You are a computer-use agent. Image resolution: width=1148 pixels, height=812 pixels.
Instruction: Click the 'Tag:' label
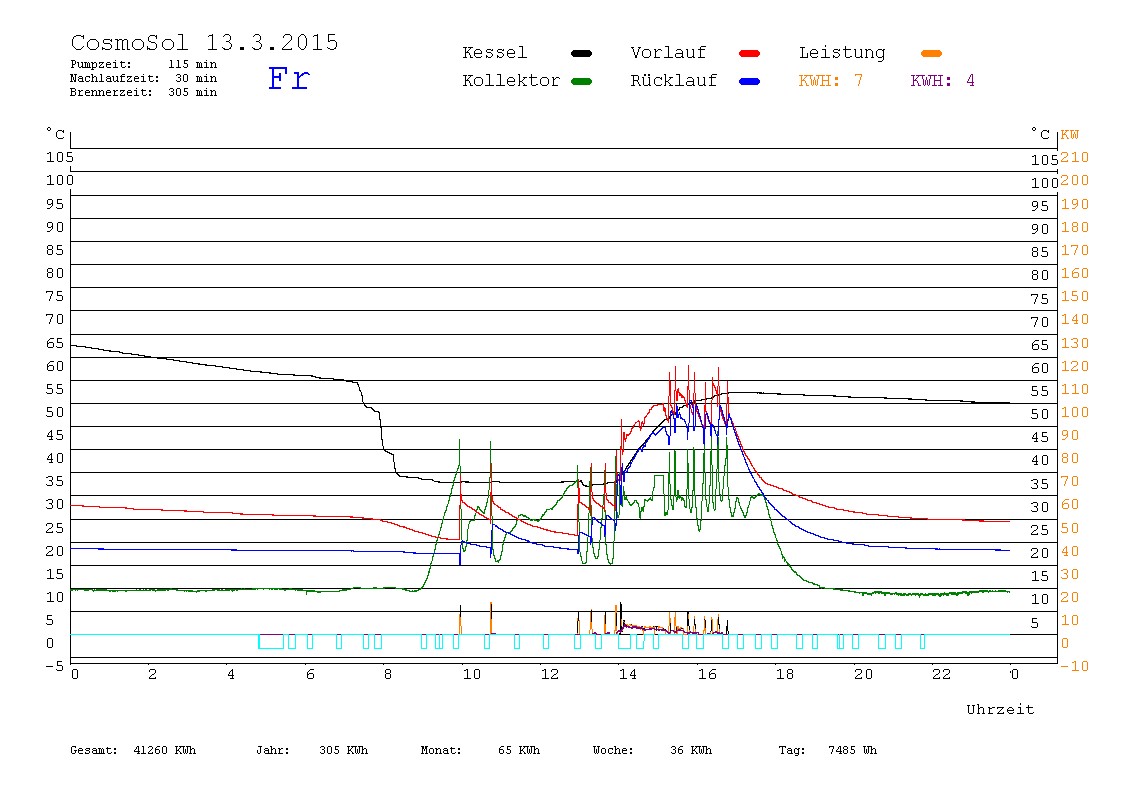(x=791, y=750)
